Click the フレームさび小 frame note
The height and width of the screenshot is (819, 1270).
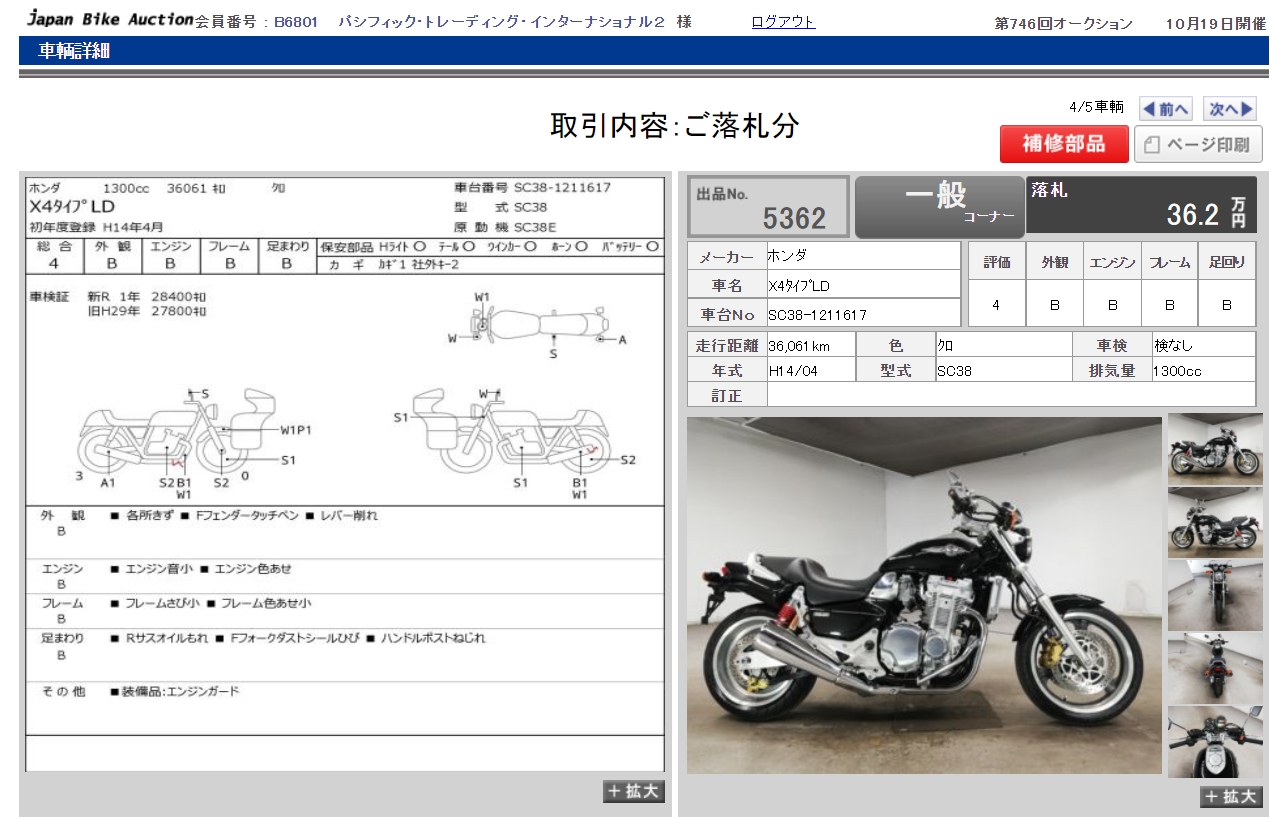click(154, 603)
